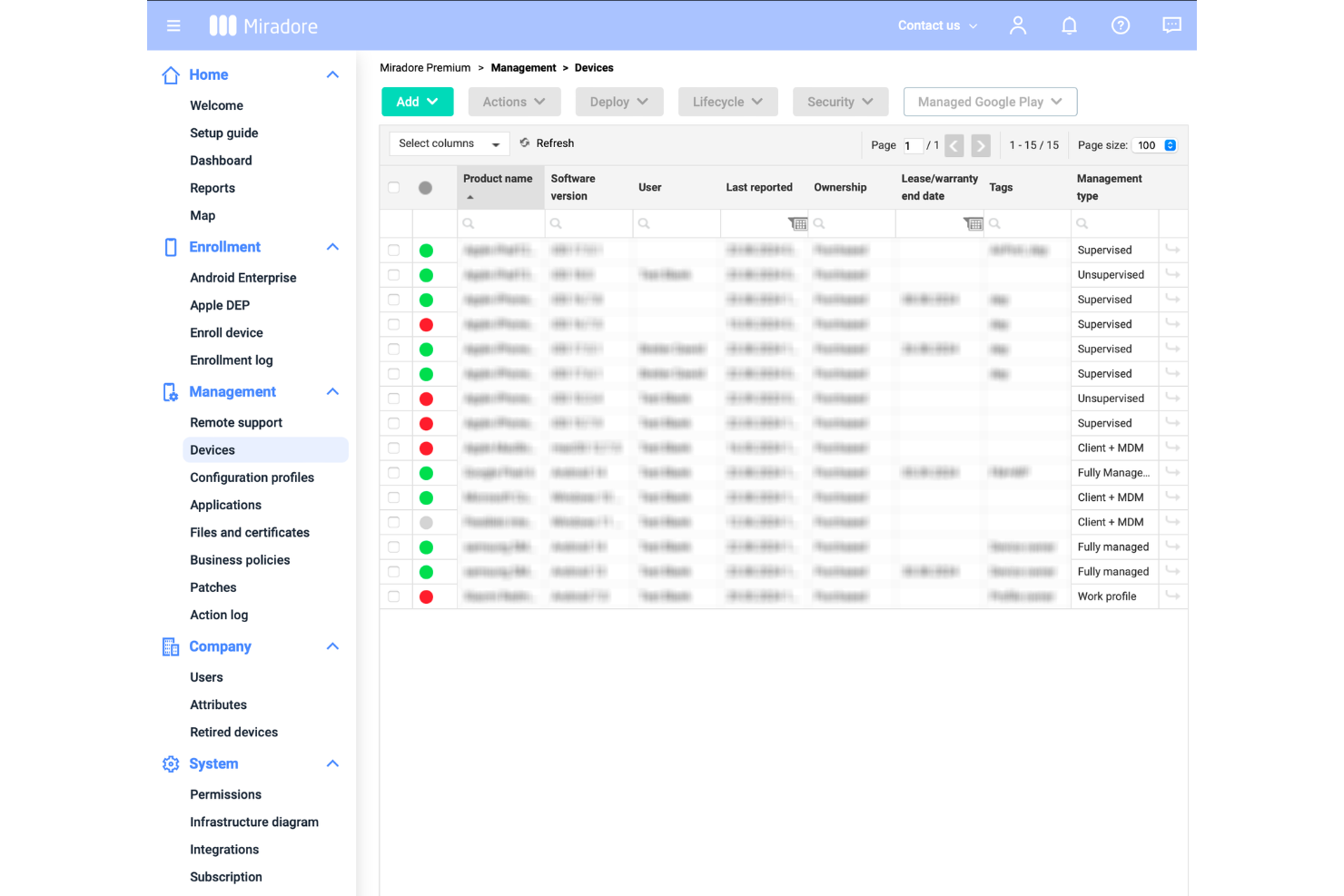This screenshot has width=1344, height=896.
Task: Click search icon in Management type filter
Action: point(1082,223)
